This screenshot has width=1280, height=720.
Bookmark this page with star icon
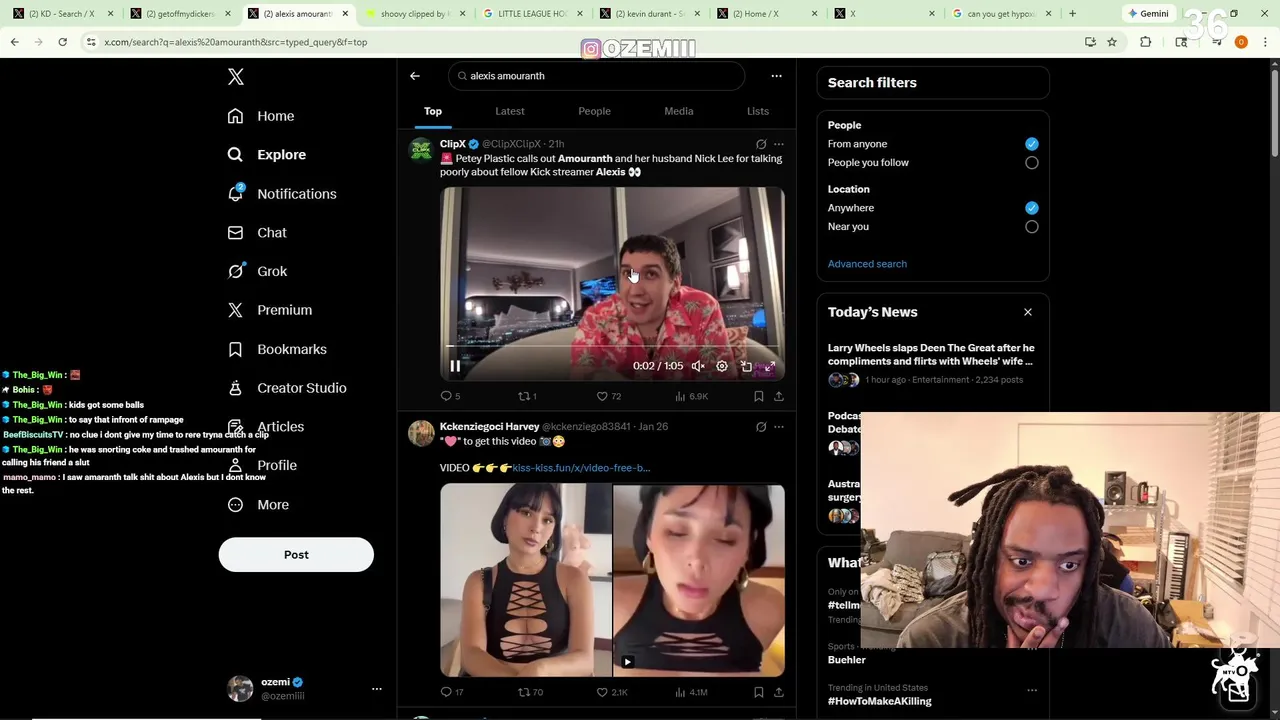[x=1112, y=42]
